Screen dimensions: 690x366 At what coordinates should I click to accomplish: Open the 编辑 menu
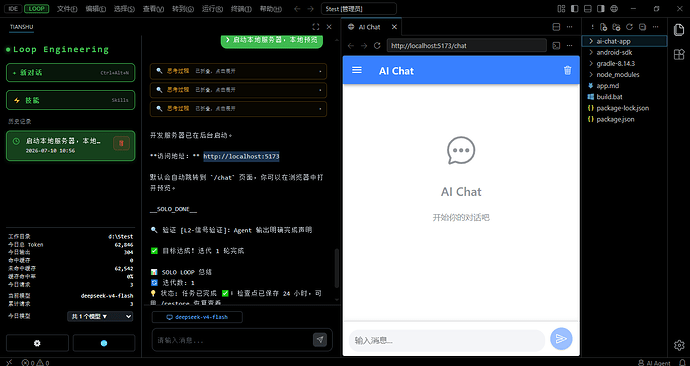[95, 9]
